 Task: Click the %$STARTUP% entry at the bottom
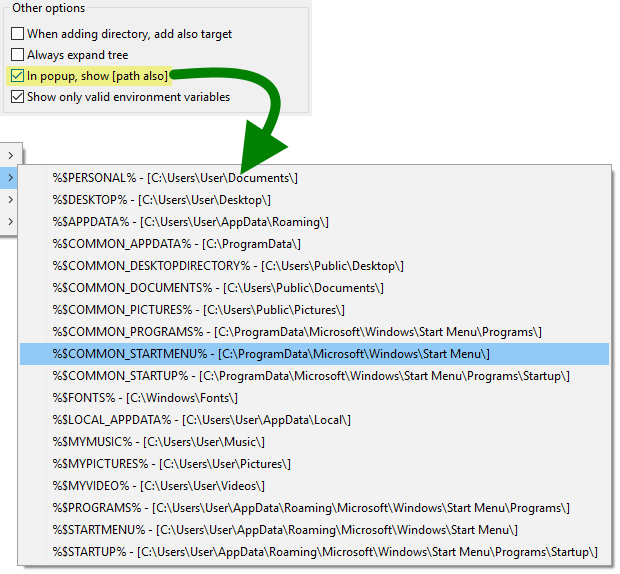pyautogui.click(x=325, y=552)
